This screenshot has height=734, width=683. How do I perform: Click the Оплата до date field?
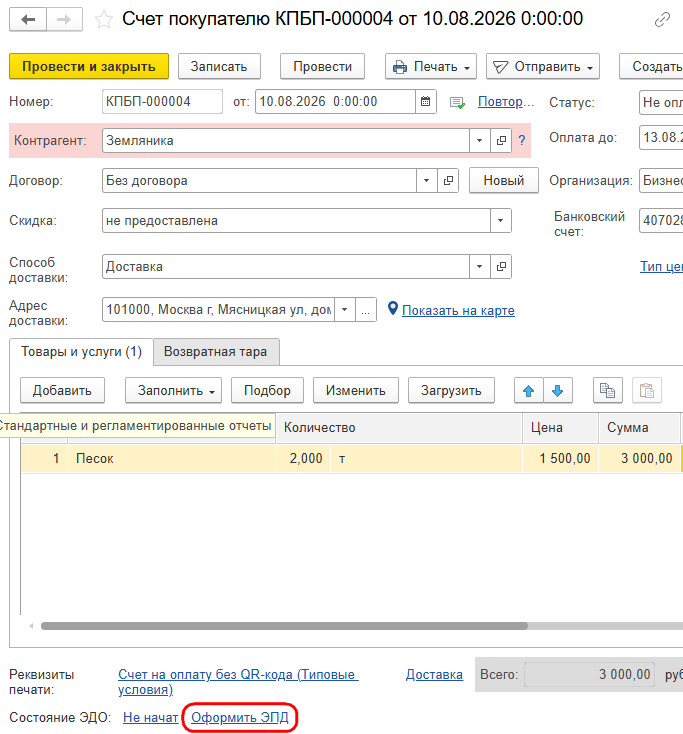pos(661,138)
